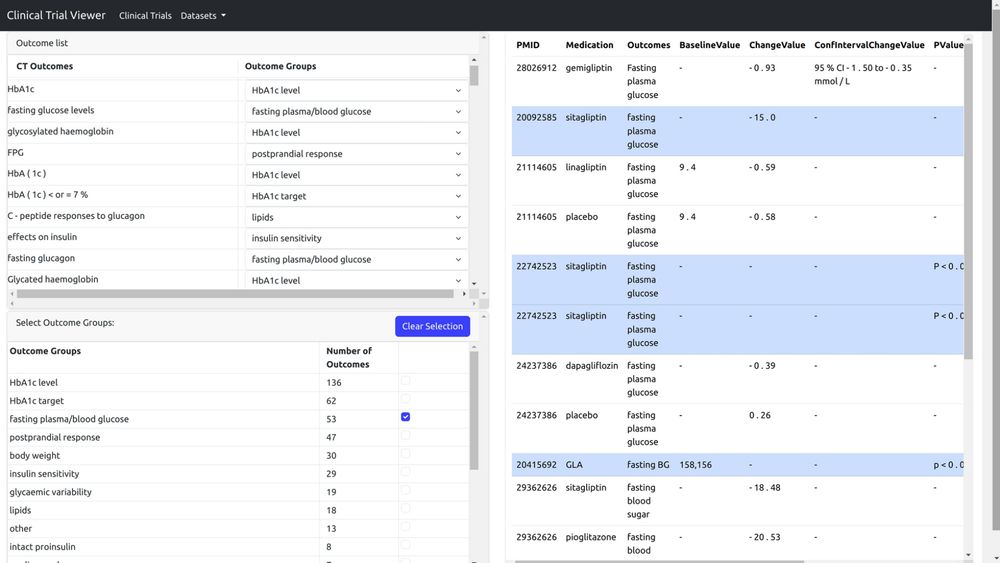Click the outcome list scroll down arrow
This screenshot has width=1000, height=563.
click(474, 284)
